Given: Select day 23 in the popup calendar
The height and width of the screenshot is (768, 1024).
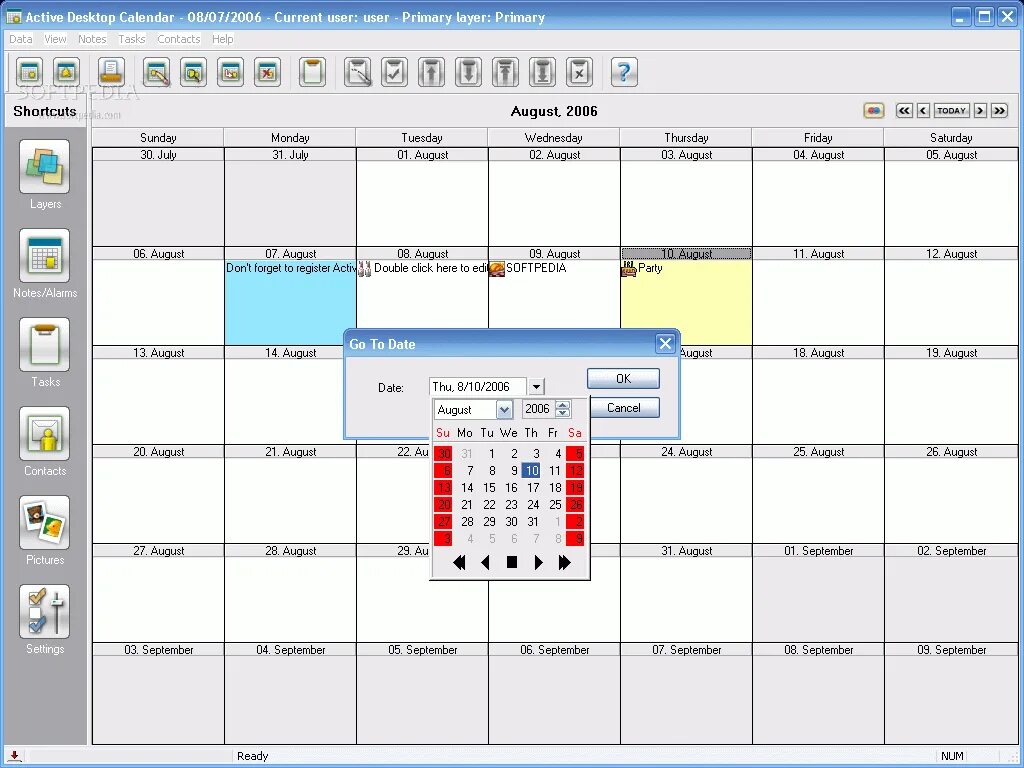Looking at the screenshot, I should (511, 505).
